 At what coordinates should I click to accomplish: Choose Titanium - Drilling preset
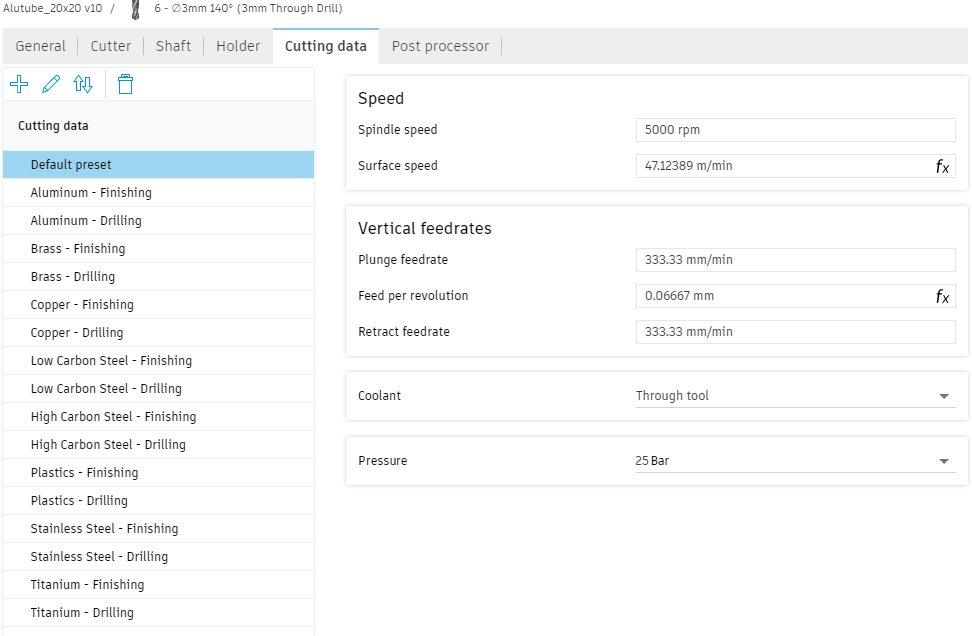(159, 612)
